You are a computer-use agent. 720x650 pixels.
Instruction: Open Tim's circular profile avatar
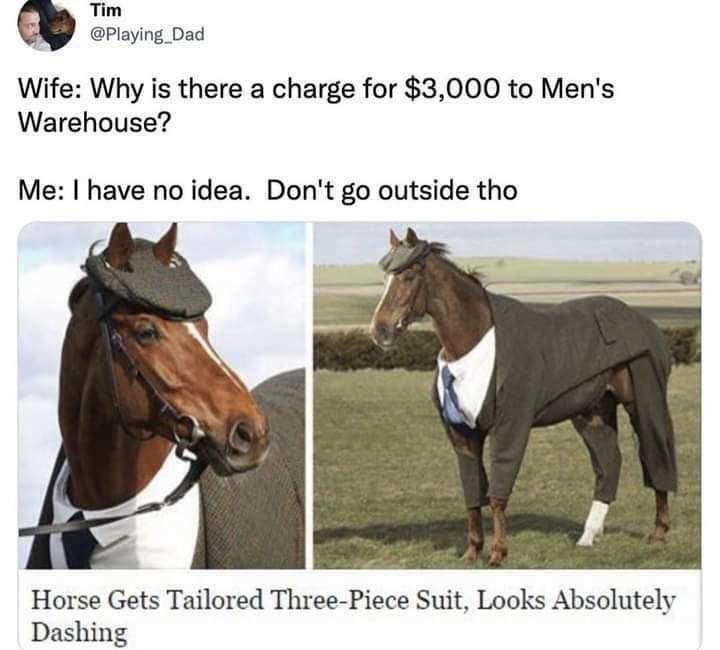point(46,24)
